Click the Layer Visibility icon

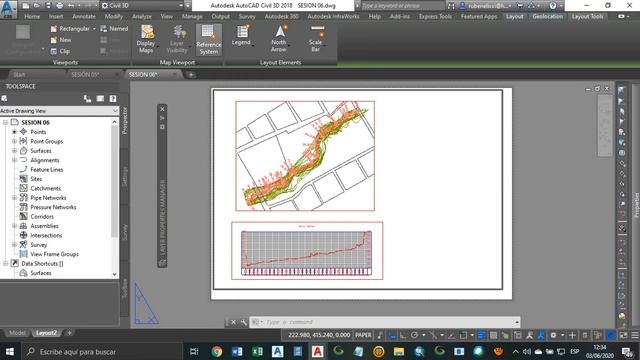click(177, 39)
